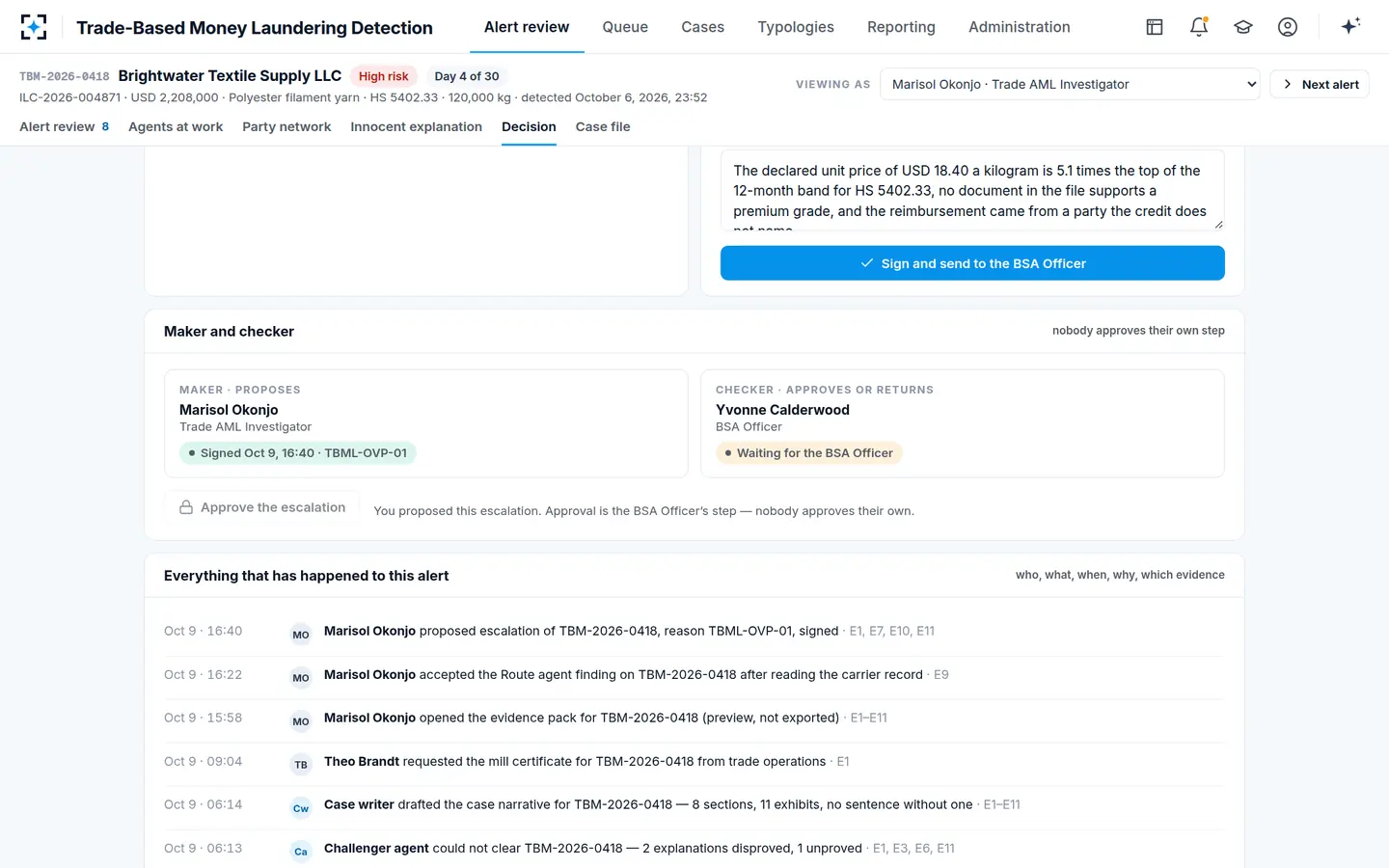This screenshot has width=1389, height=868.
Task: Open the layout panel icon
Action: click(1155, 27)
